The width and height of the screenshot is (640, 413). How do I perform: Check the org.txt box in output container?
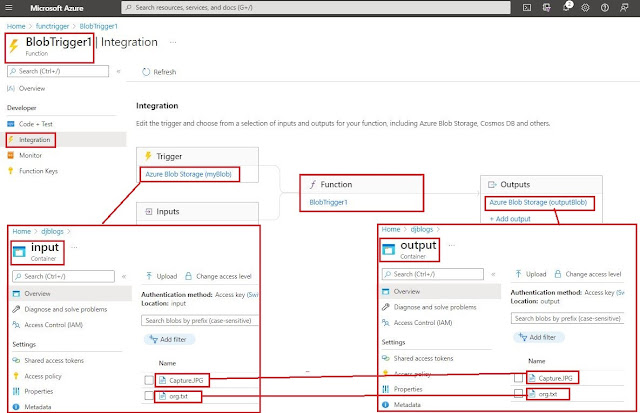[x=518, y=393]
